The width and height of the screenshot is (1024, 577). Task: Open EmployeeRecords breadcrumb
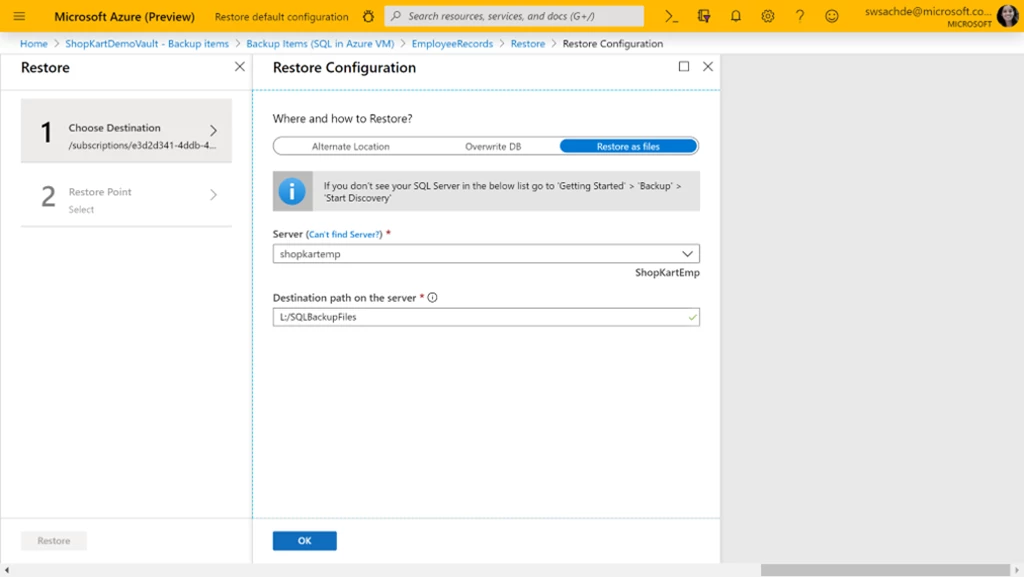click(452, 44)
